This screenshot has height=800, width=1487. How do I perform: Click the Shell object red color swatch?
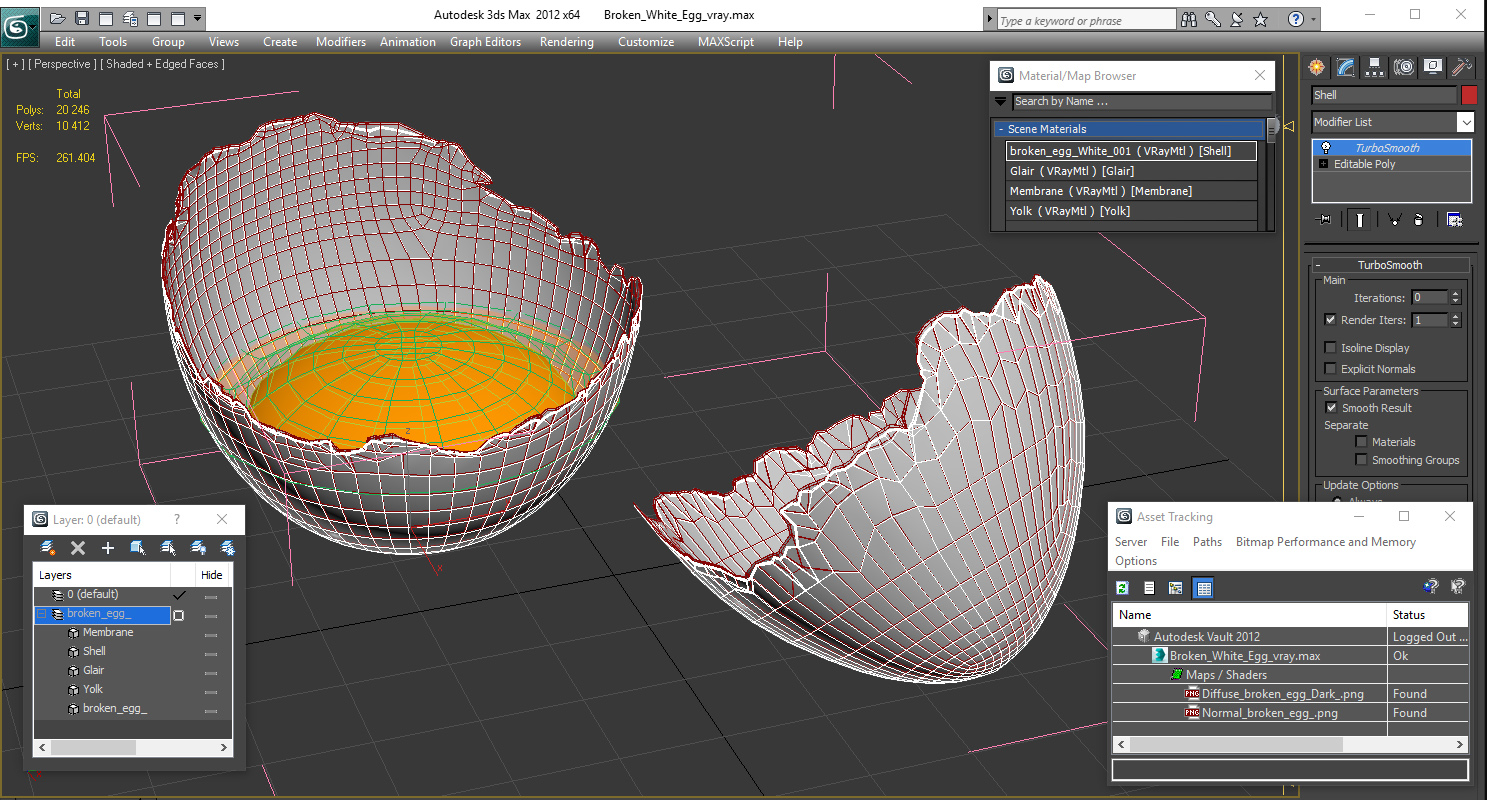click(1469, 95)
